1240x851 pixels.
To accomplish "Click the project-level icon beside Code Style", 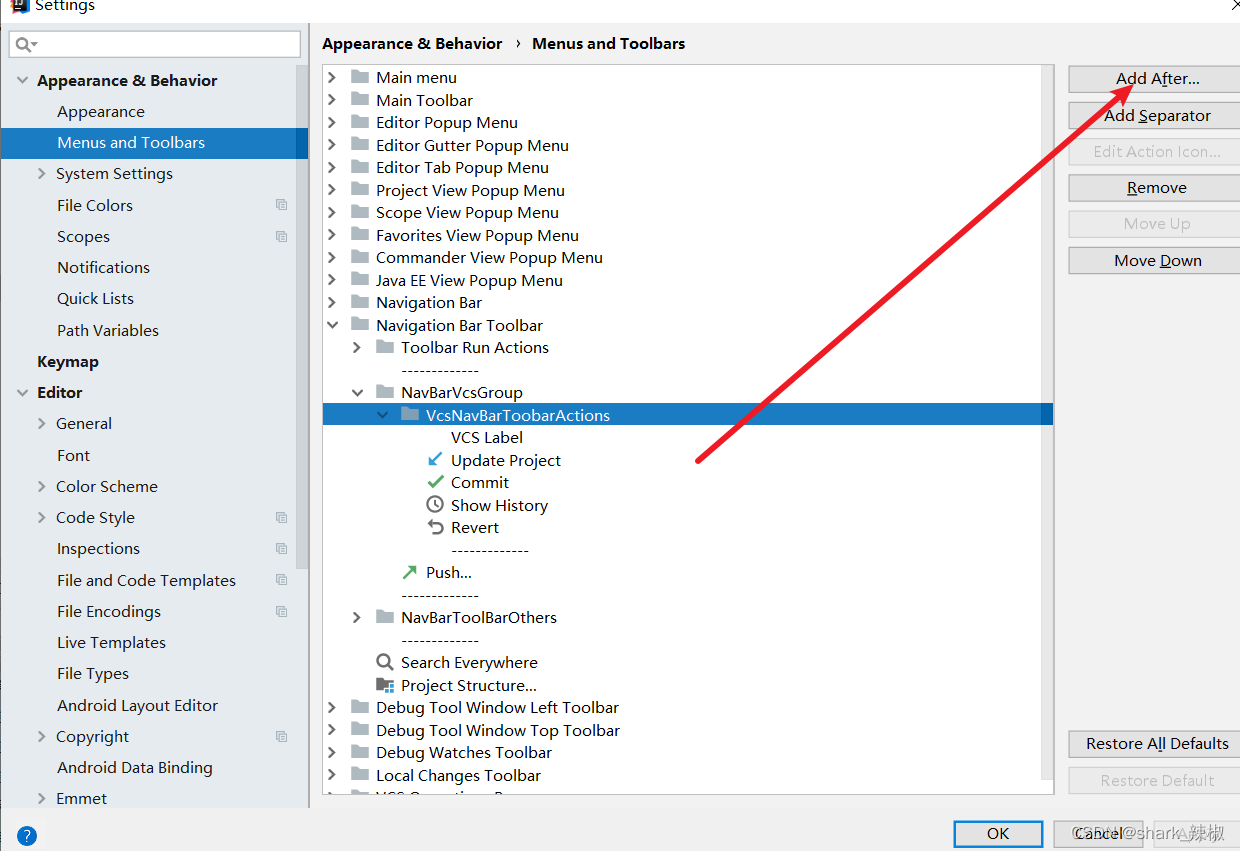I will tap(282, 517).
